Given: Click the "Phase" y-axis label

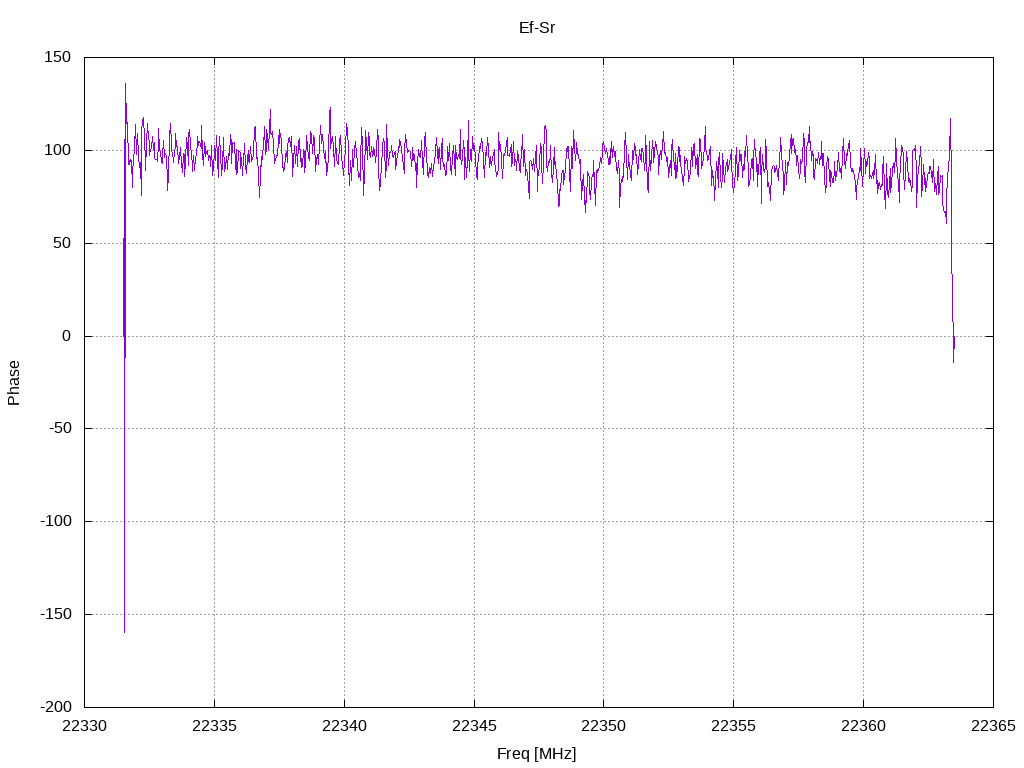Looking at the screenshot, I should pos(14,383).
